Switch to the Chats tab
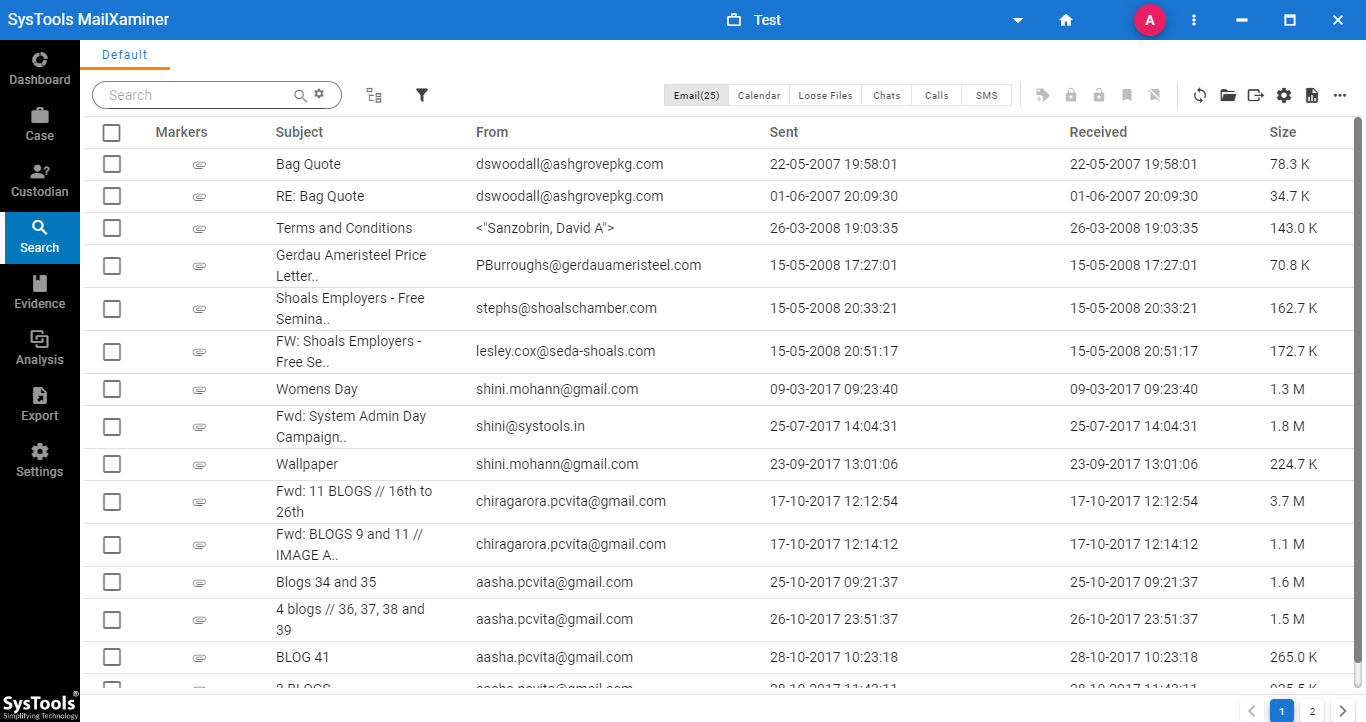1366x722 pixels. coord(887,95)
